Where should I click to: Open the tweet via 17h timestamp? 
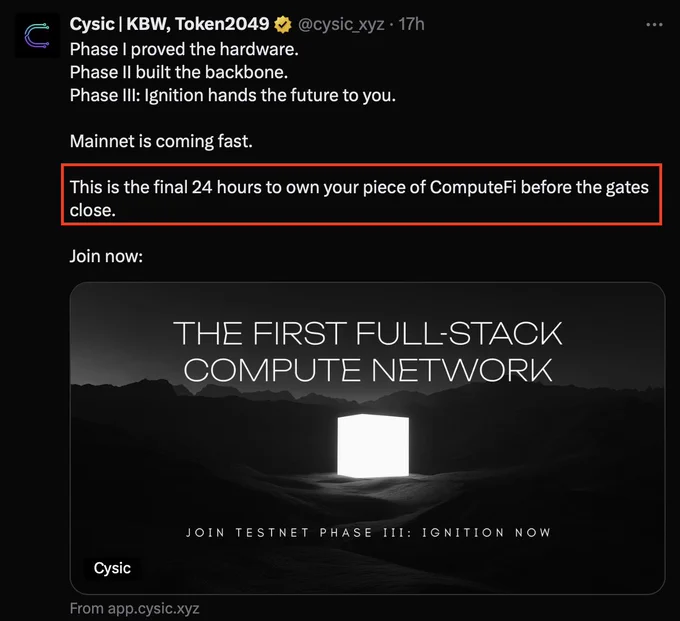click(x=411, y=24)
